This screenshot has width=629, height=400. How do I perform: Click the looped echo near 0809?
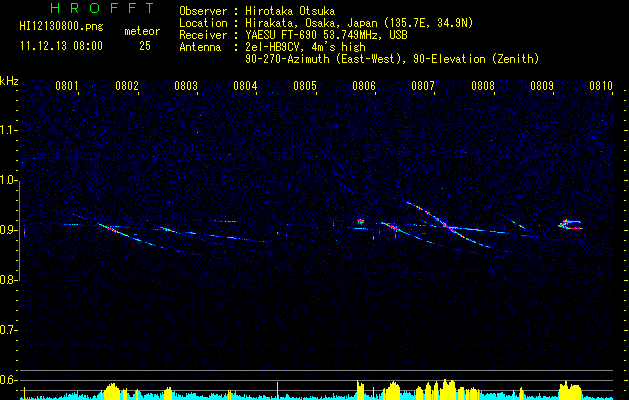(x=570, y=224)
